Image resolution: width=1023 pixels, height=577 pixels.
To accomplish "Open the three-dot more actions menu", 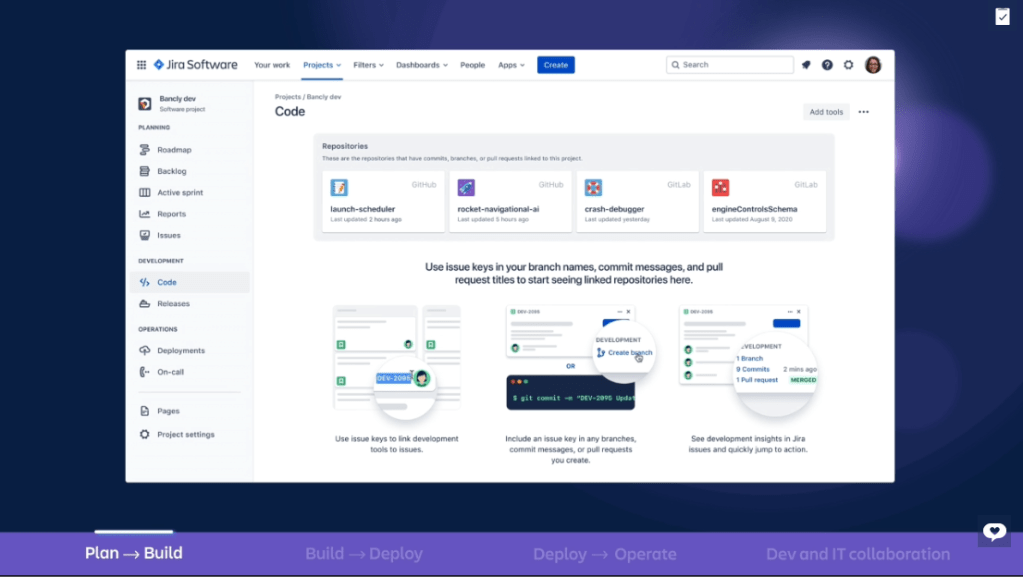I will (864, 112).
